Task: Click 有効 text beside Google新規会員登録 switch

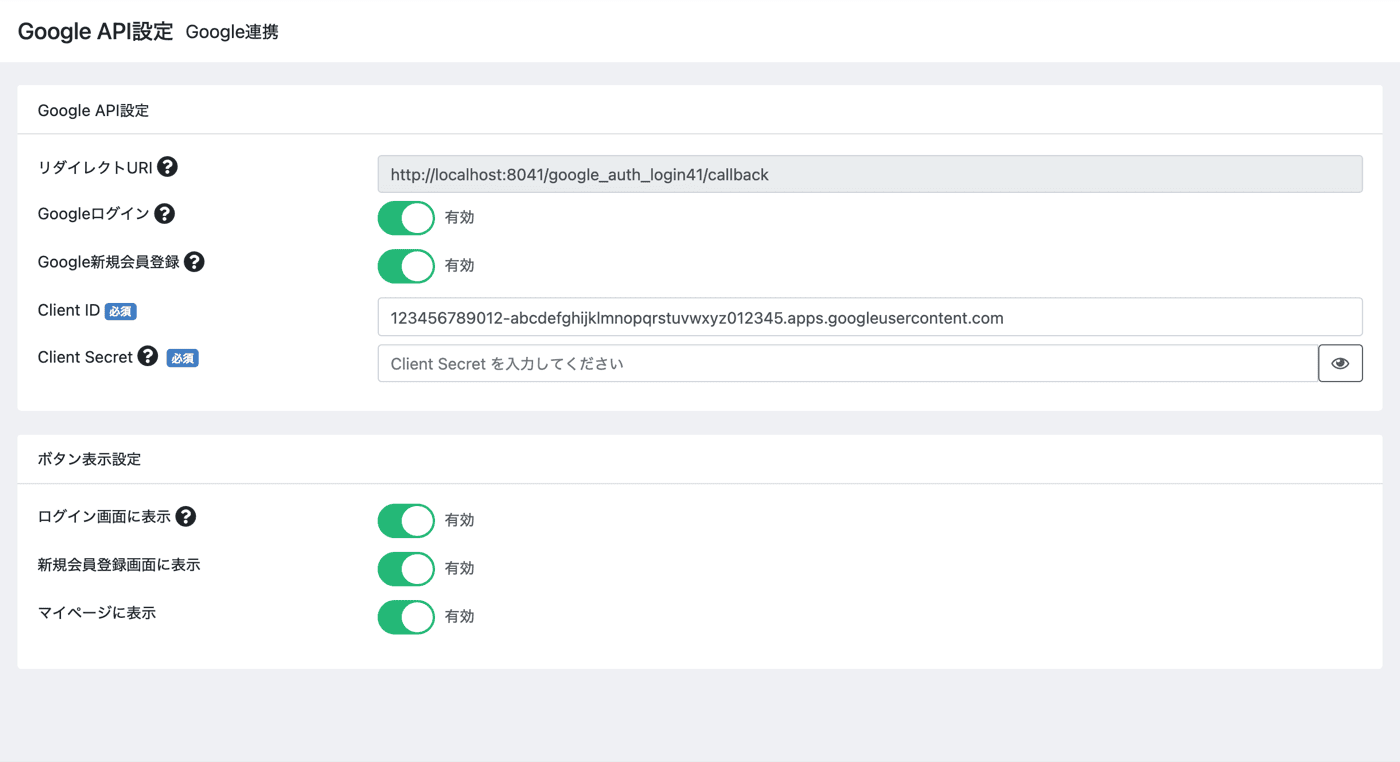Action: click(x=460, y=266)
